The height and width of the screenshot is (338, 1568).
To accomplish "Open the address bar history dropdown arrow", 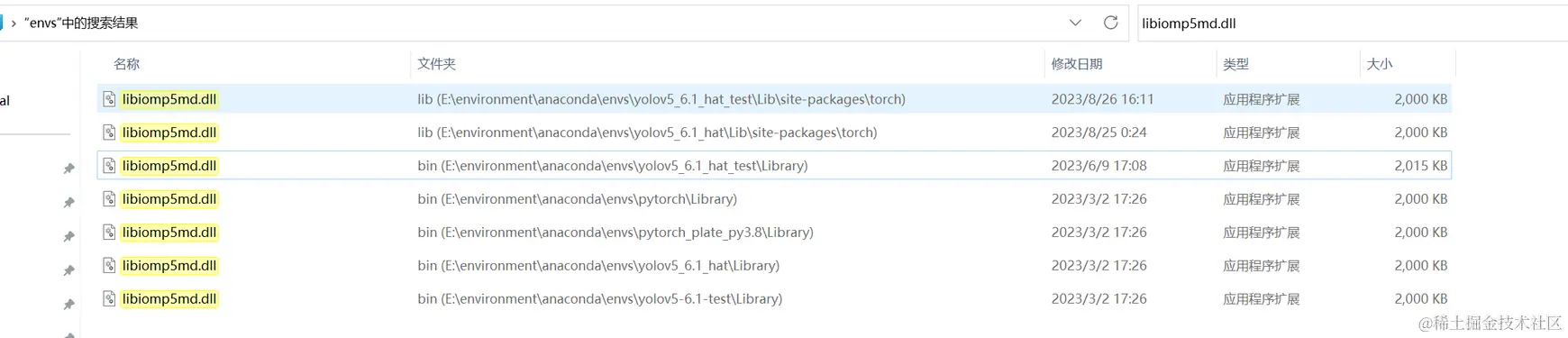I will pyautogui.click(x=1075, y=23).
